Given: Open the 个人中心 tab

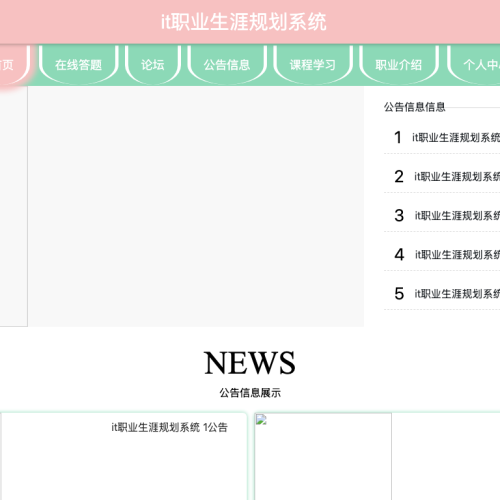Looking at the screenshot, I should point(474,65).
